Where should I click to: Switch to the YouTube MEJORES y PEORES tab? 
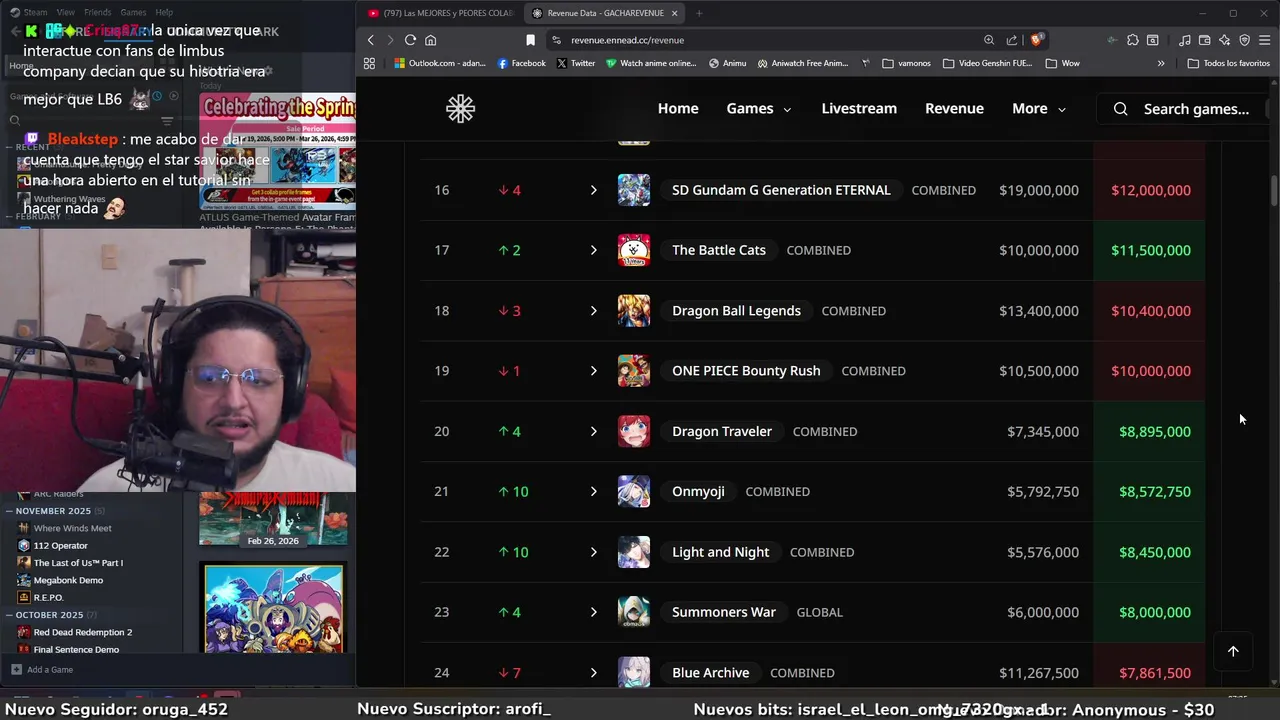point(440,13)
